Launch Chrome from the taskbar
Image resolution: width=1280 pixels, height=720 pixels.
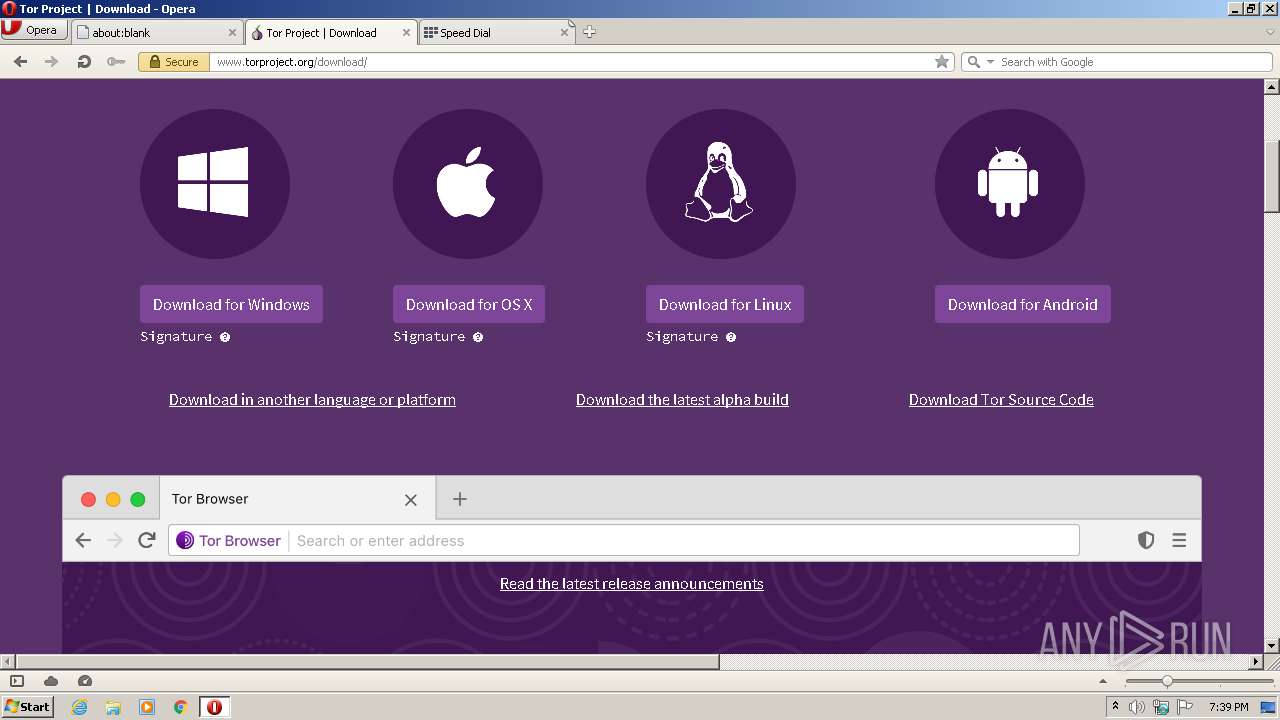coord(181,707)
